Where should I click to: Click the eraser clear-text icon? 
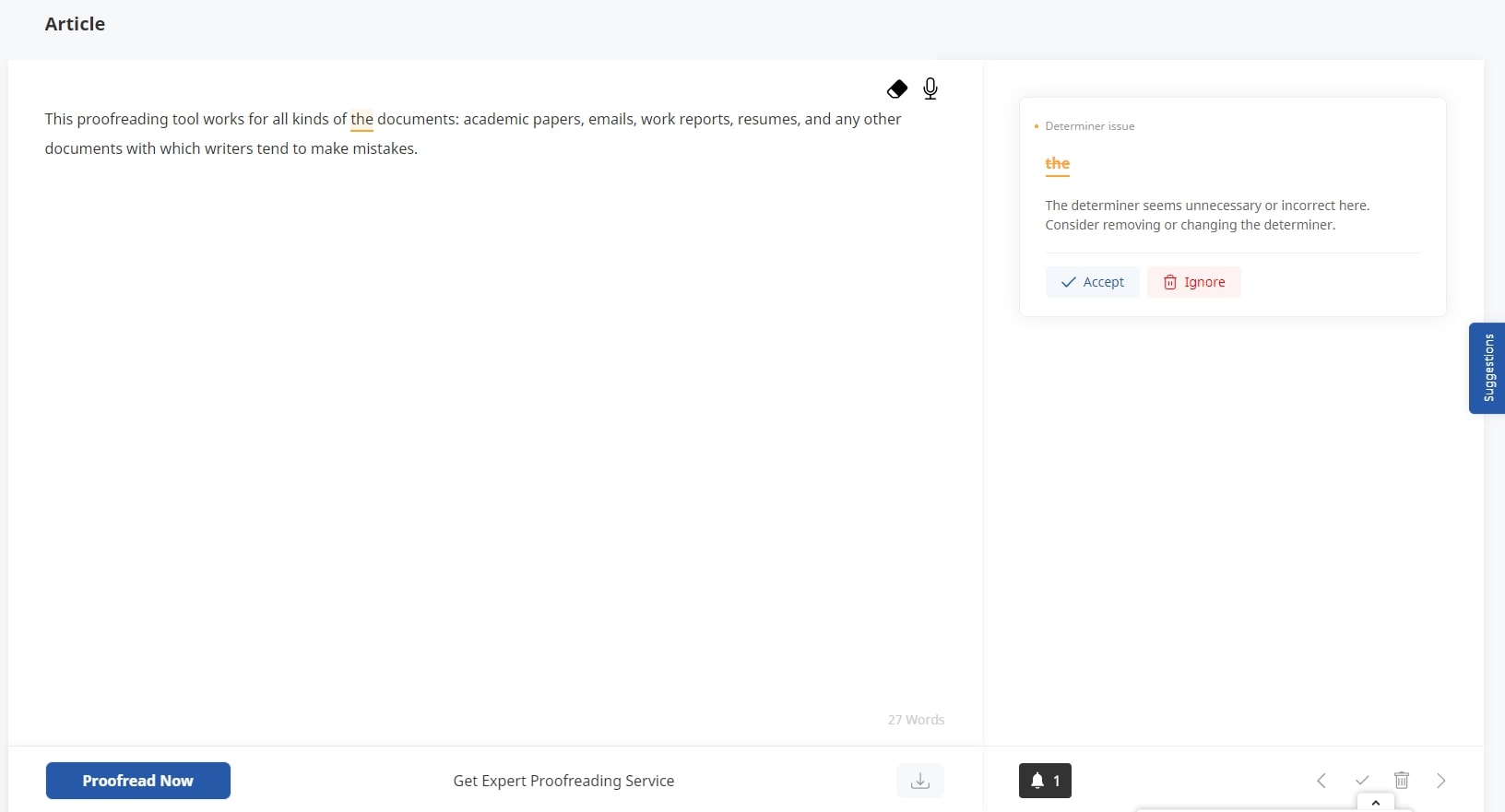tap(897, 88)
